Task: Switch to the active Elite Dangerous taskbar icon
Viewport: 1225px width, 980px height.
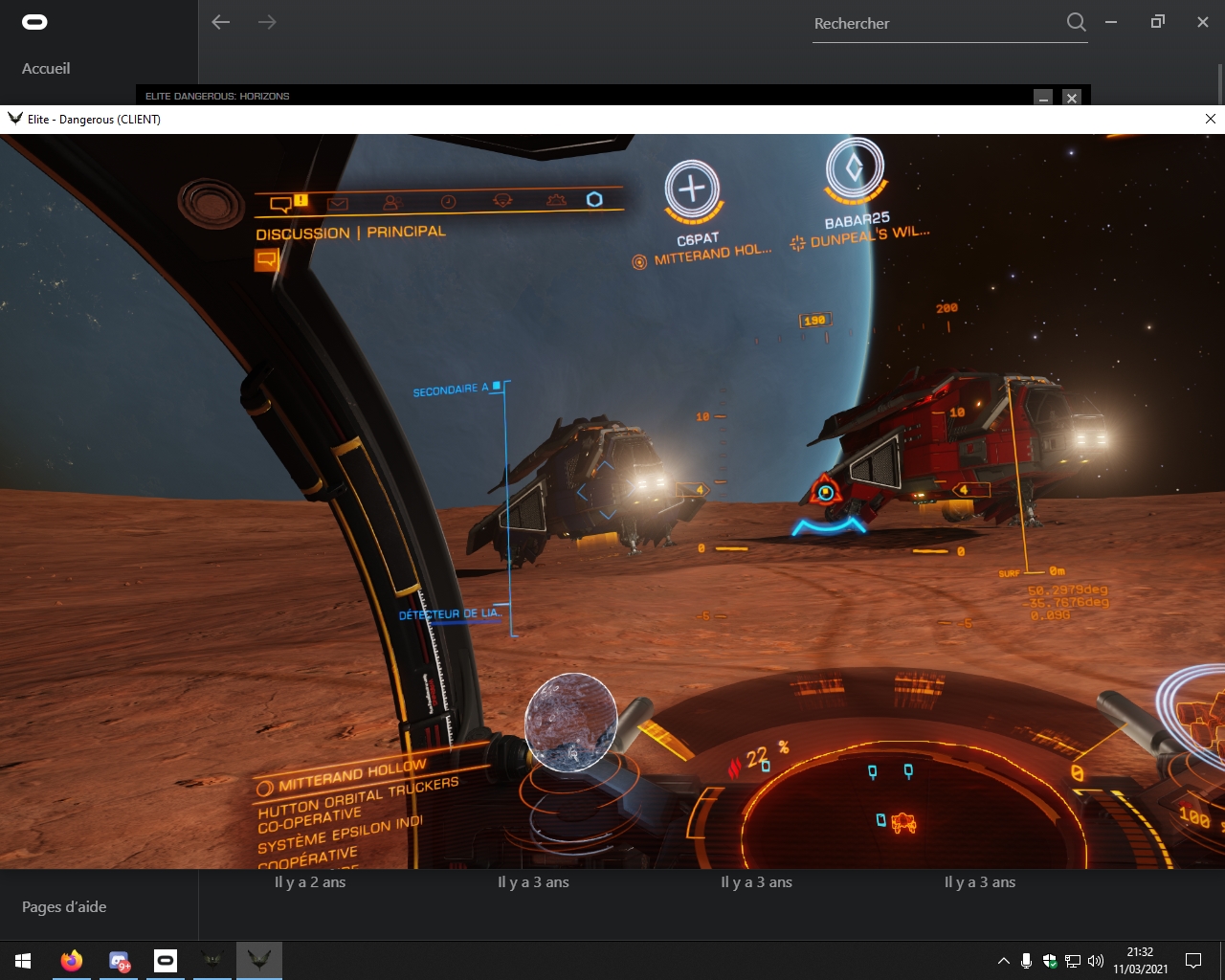Action: pos(258,961)
